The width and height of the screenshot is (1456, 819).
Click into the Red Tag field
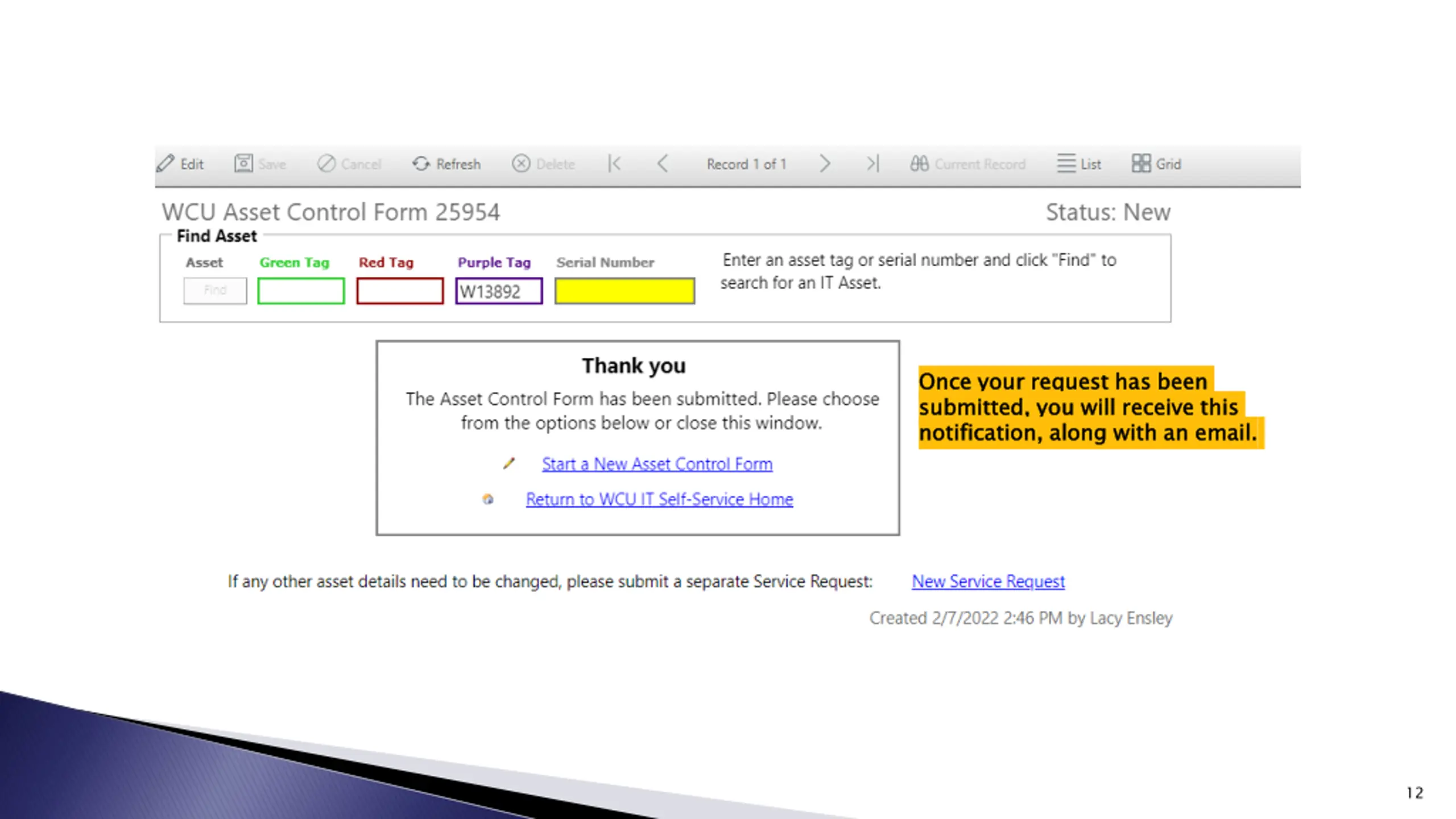point(400,291)
